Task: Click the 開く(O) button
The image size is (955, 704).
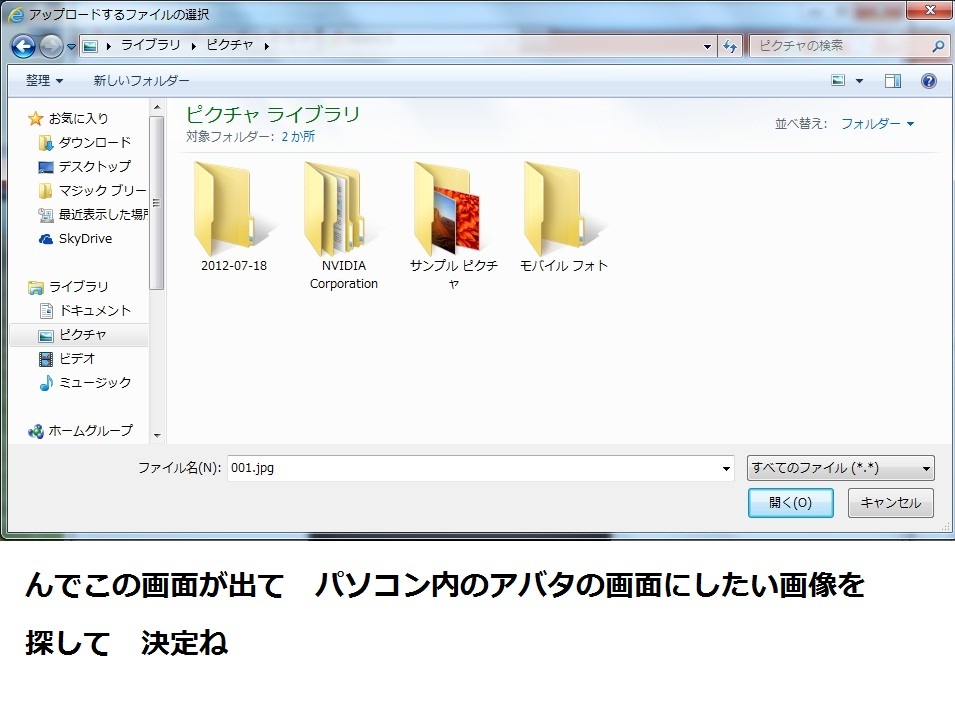Action: point(790,503)
